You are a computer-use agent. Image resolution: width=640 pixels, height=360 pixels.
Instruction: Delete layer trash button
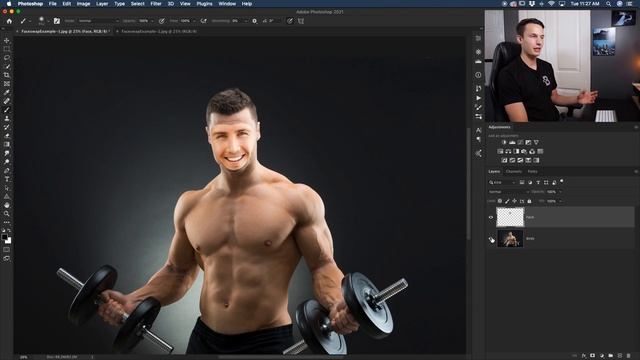point(629,356)
